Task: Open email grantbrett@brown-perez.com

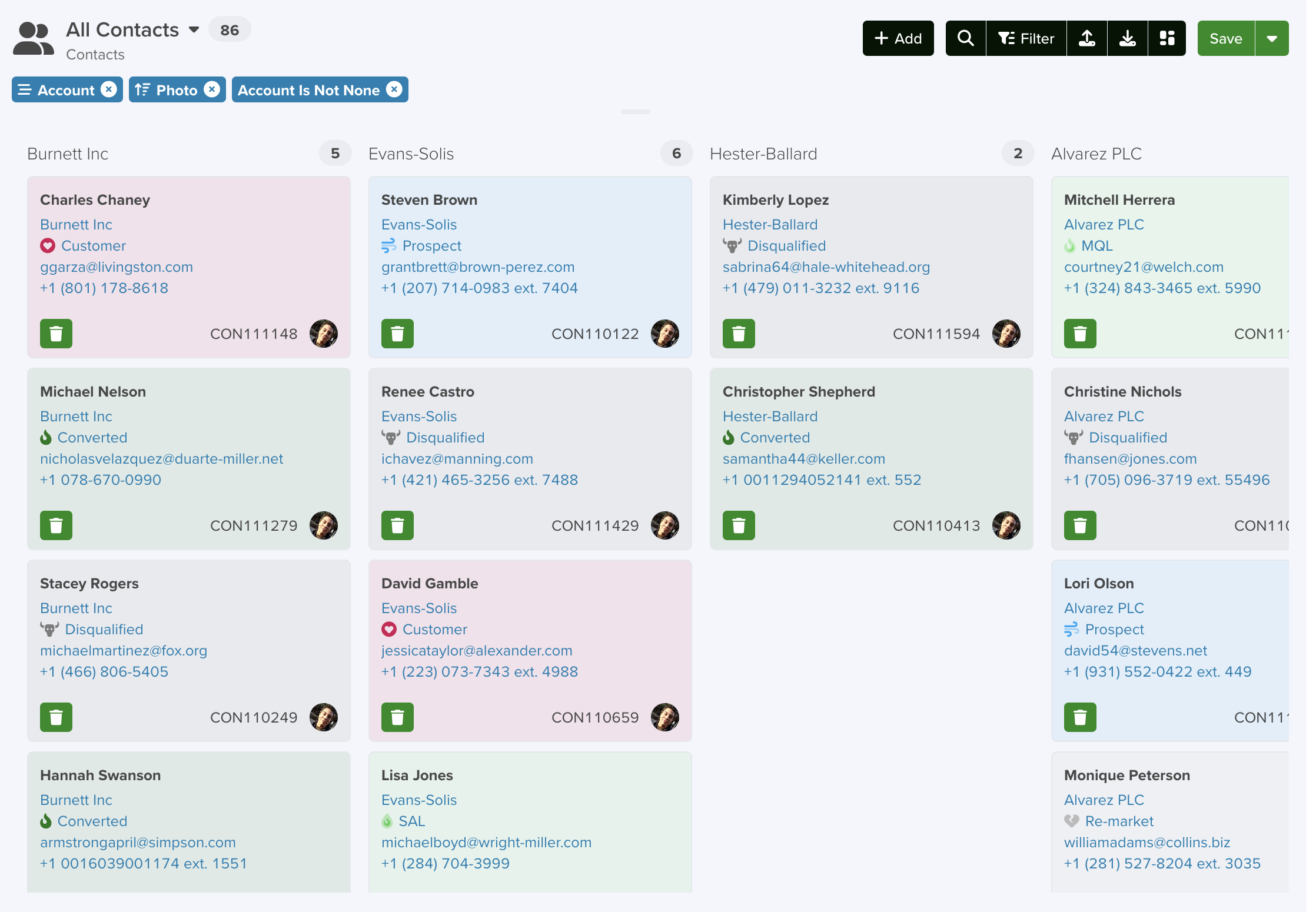Action: coord(478,267)
